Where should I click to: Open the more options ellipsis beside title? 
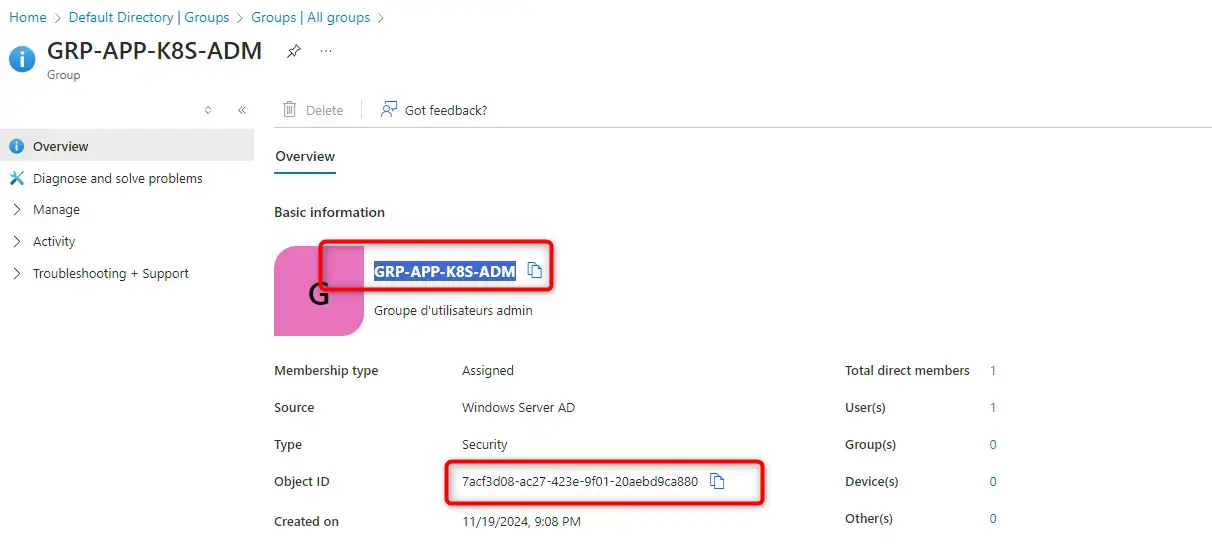pos(326,51)
